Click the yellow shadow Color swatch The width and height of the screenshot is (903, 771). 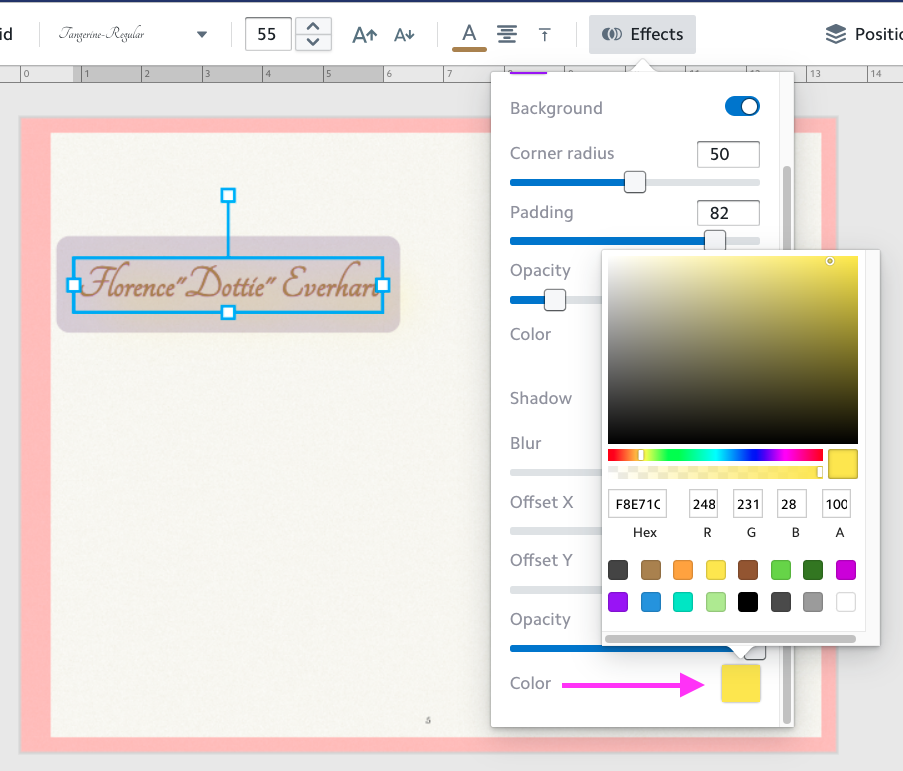(x=740, y=684)
